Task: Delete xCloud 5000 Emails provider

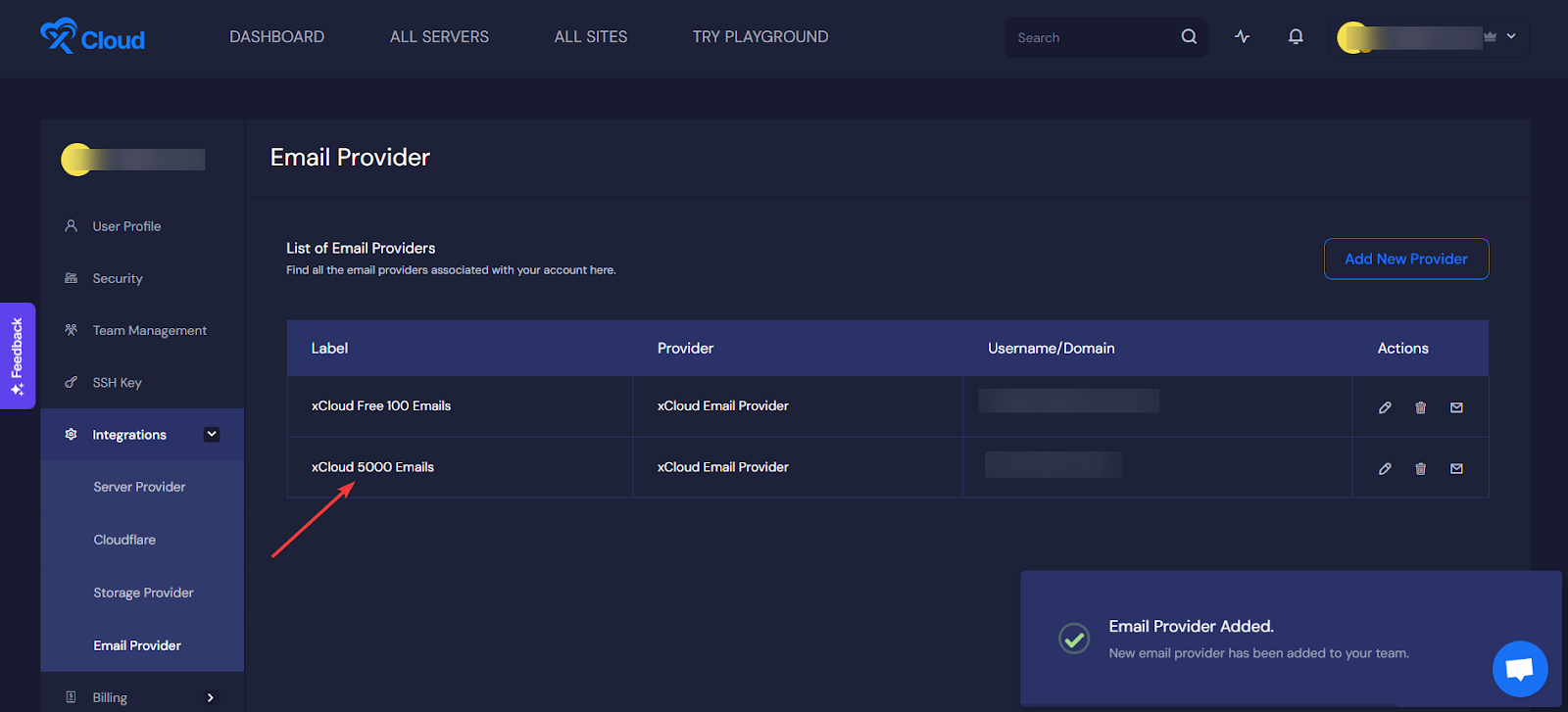Action: (x=1421, y=468)
